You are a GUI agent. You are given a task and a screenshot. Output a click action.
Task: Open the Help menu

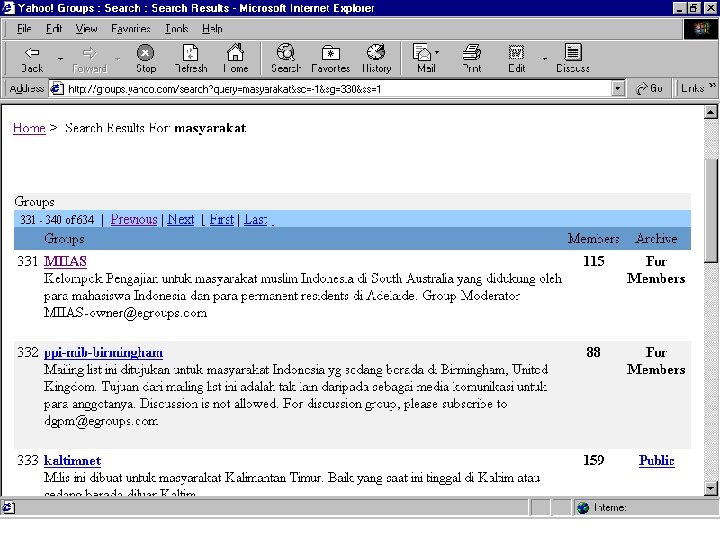tap(212, 28)
